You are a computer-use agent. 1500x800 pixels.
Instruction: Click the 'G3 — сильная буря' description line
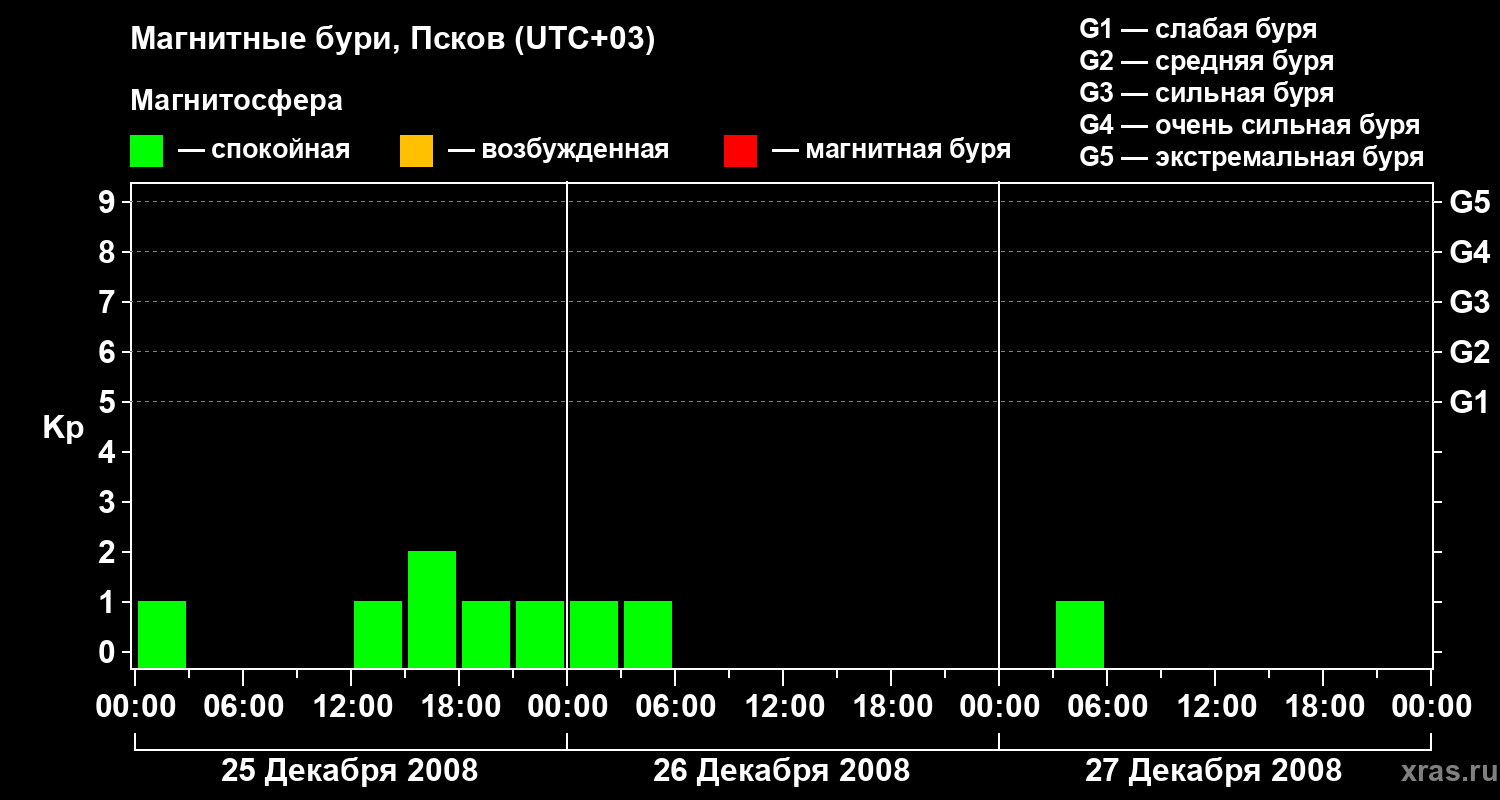point(1206,93)
